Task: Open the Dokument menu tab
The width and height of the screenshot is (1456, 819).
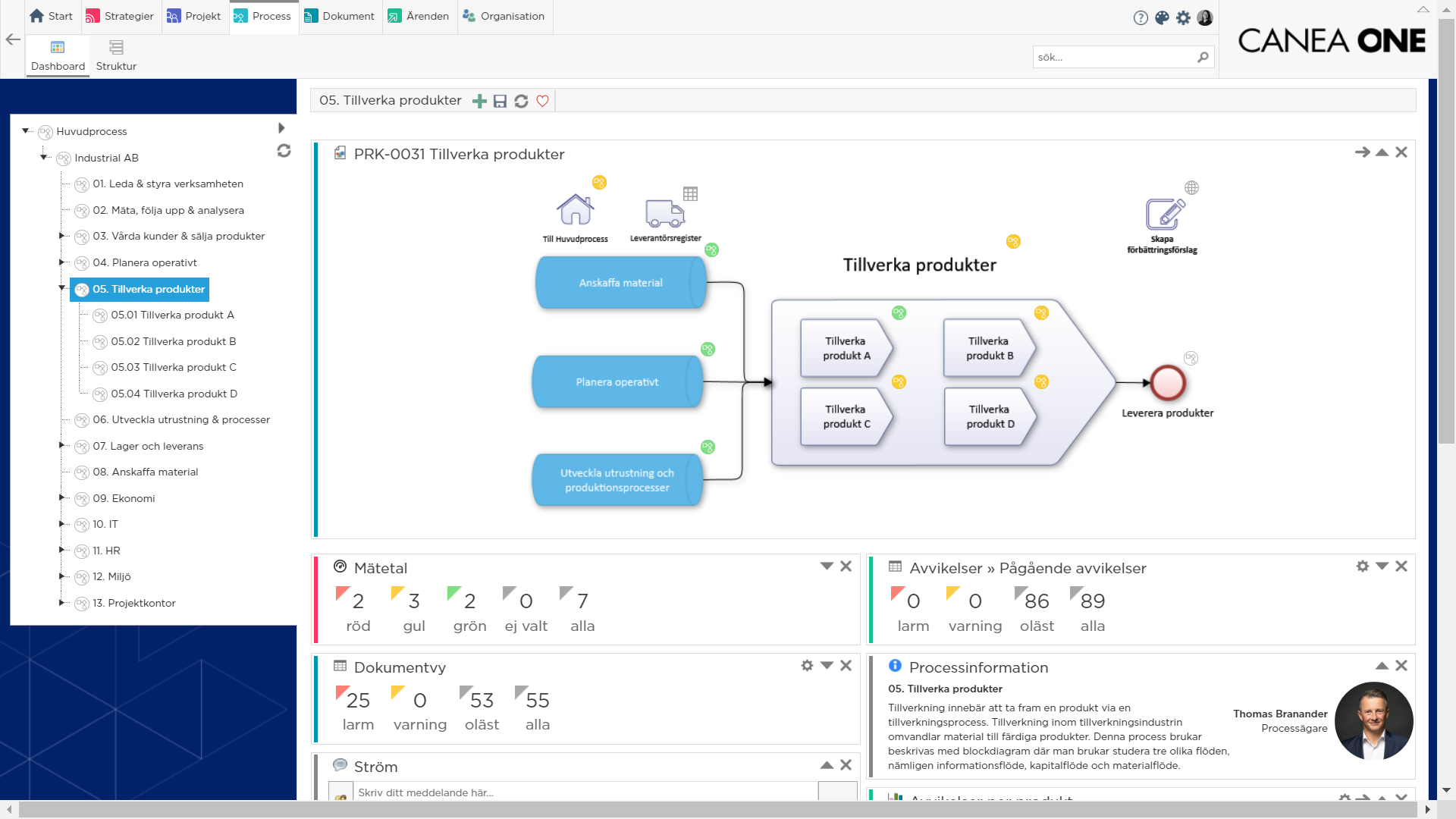Action: click(340, 16)
